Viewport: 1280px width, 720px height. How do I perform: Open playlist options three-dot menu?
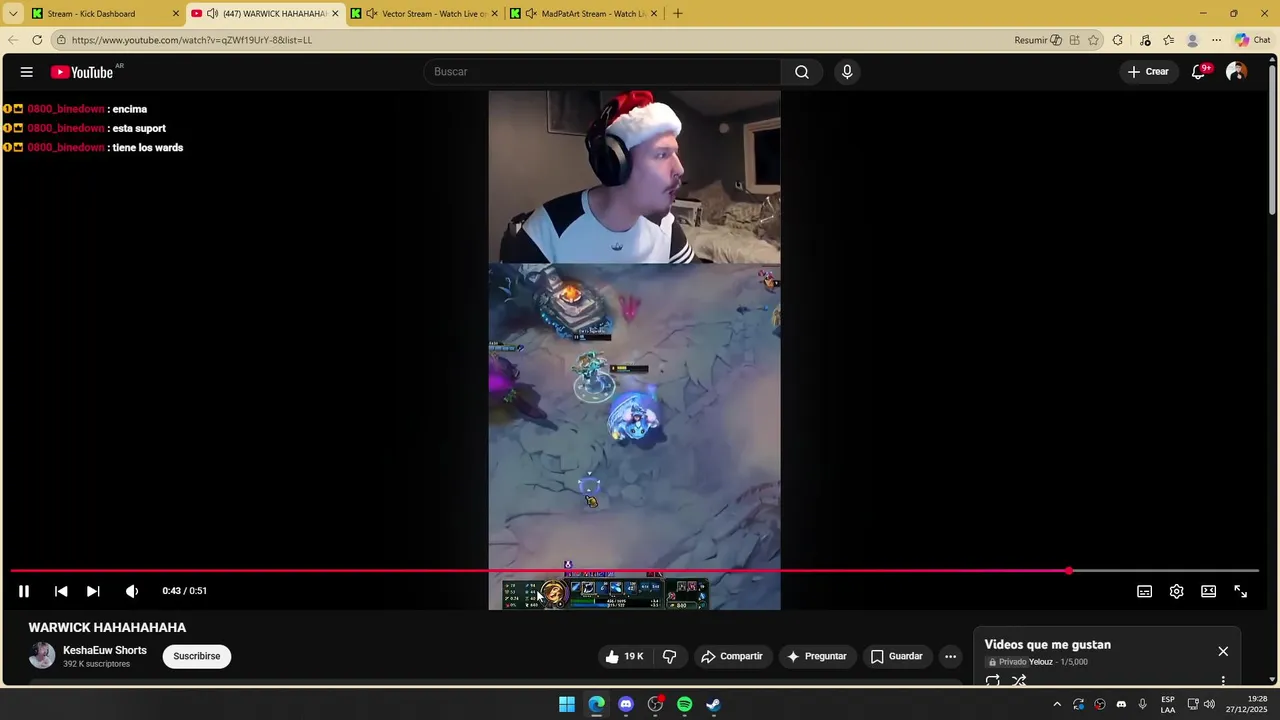pos(1223,681)
